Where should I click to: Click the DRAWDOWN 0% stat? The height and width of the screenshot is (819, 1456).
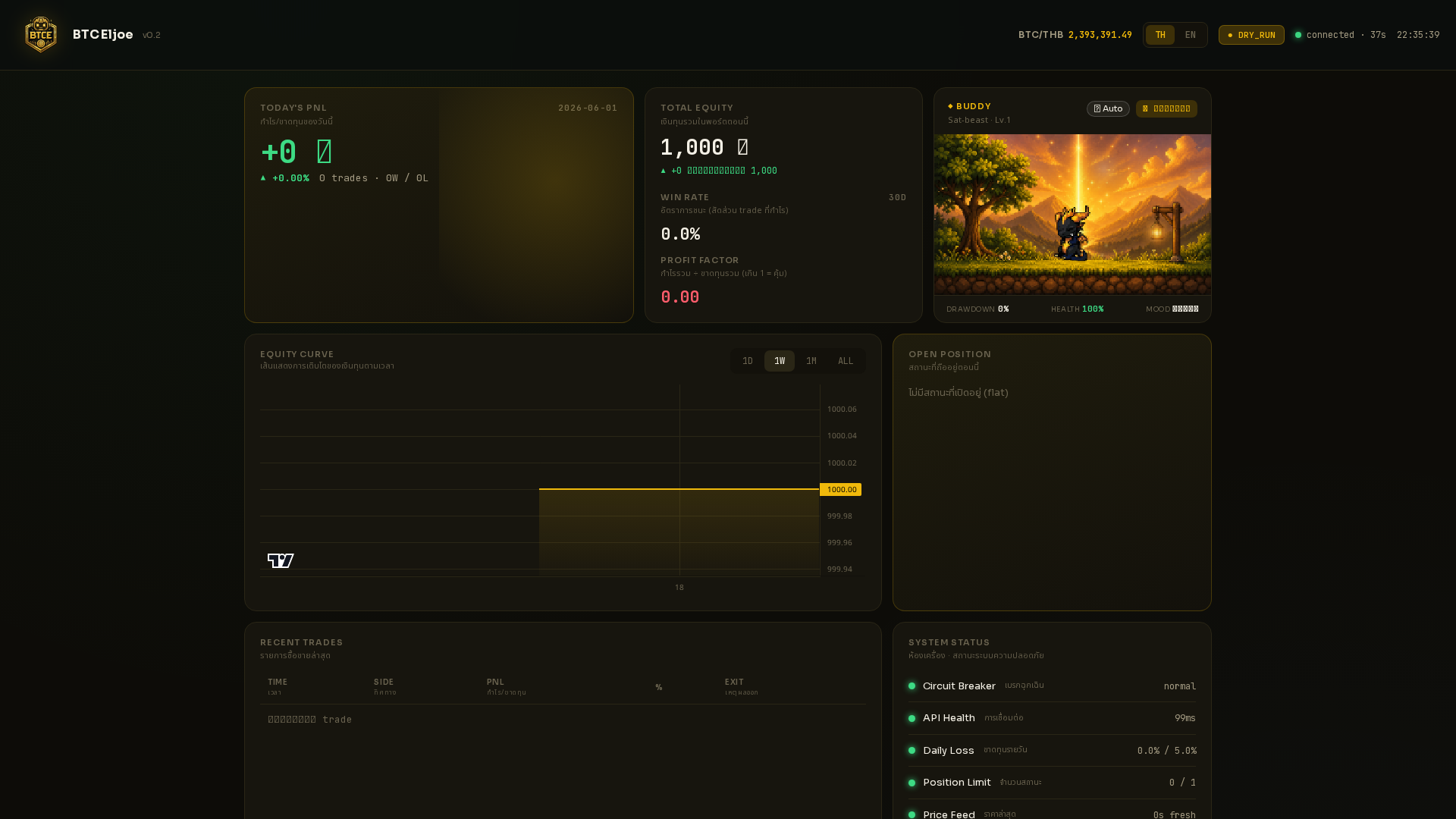tap(977, 309)
